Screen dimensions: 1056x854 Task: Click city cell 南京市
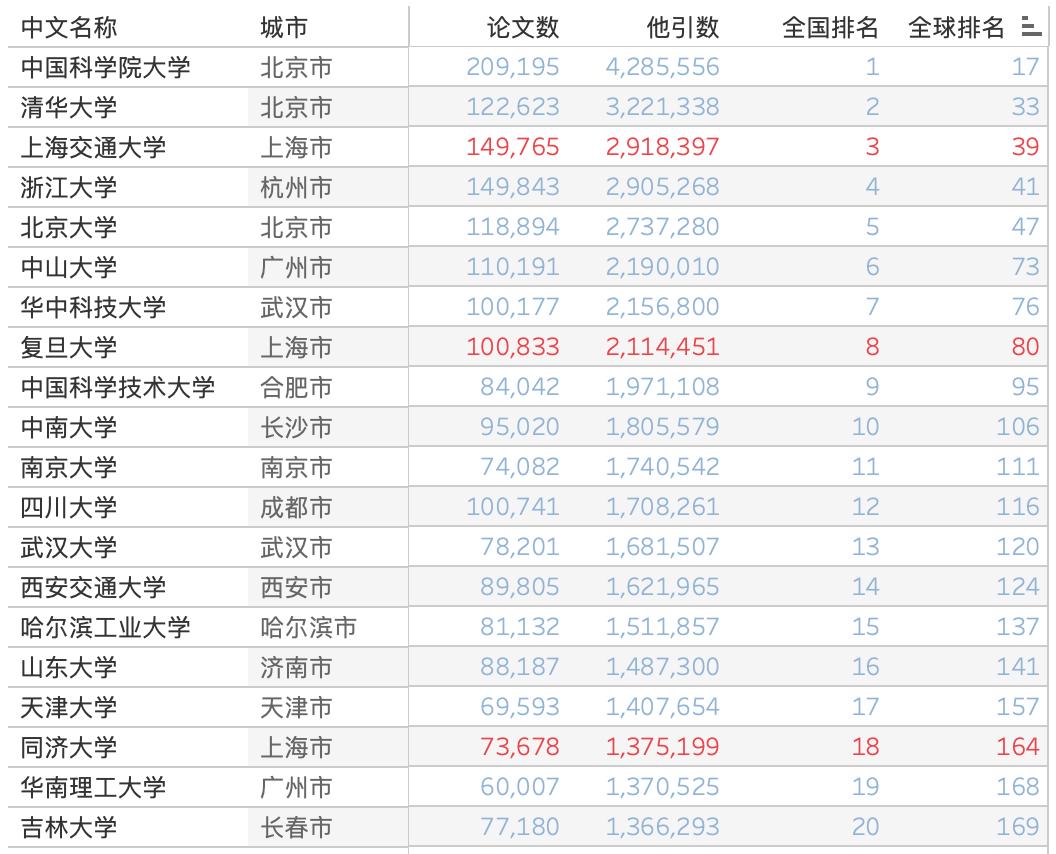point(296,467)
